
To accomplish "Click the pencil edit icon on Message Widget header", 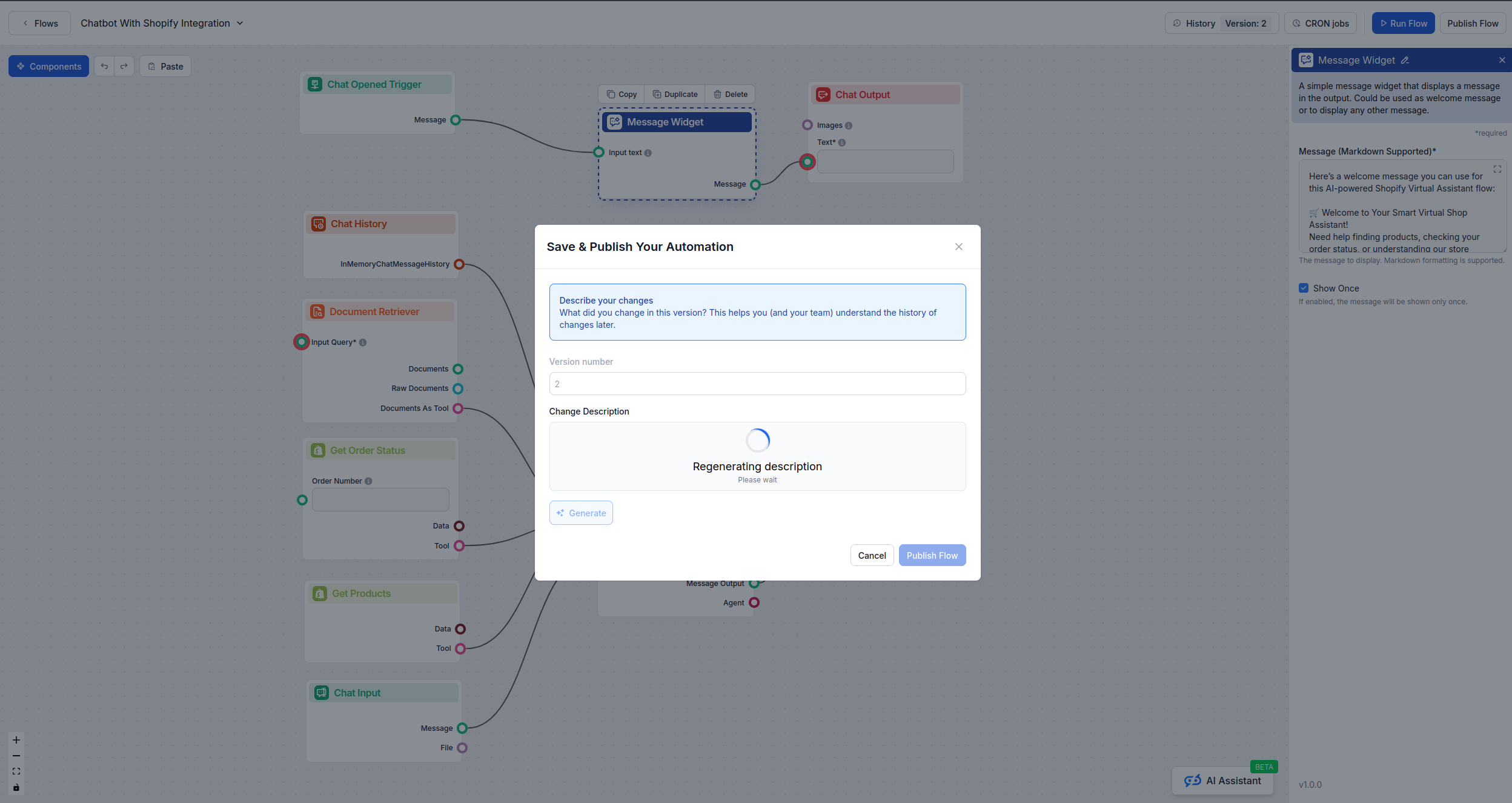I will pyautogui.click(x=1405, y=60).
